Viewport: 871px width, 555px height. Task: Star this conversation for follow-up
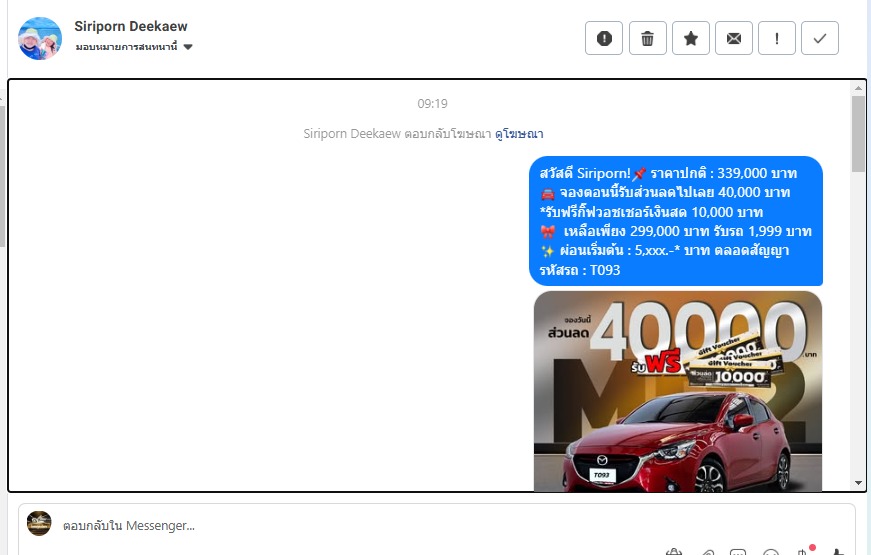point(690,38)
